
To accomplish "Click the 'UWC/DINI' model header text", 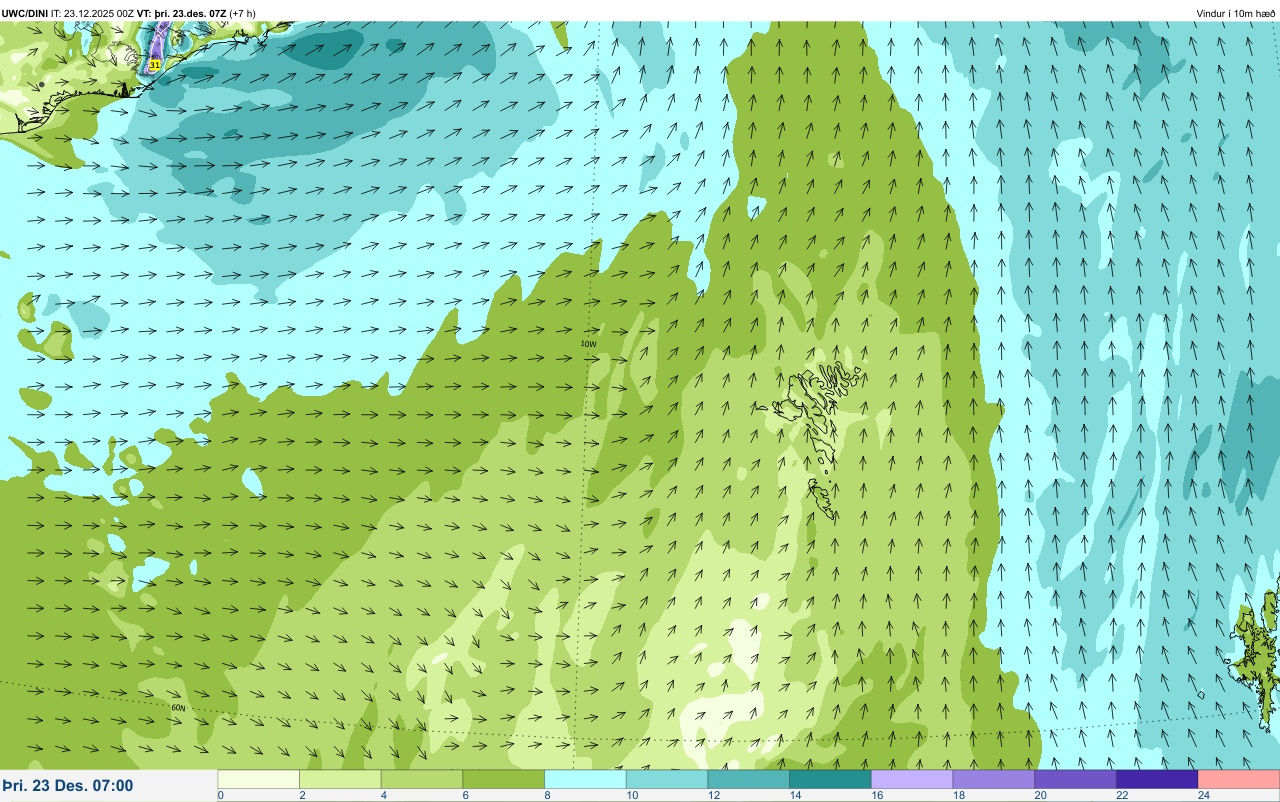I will (25, 13).
